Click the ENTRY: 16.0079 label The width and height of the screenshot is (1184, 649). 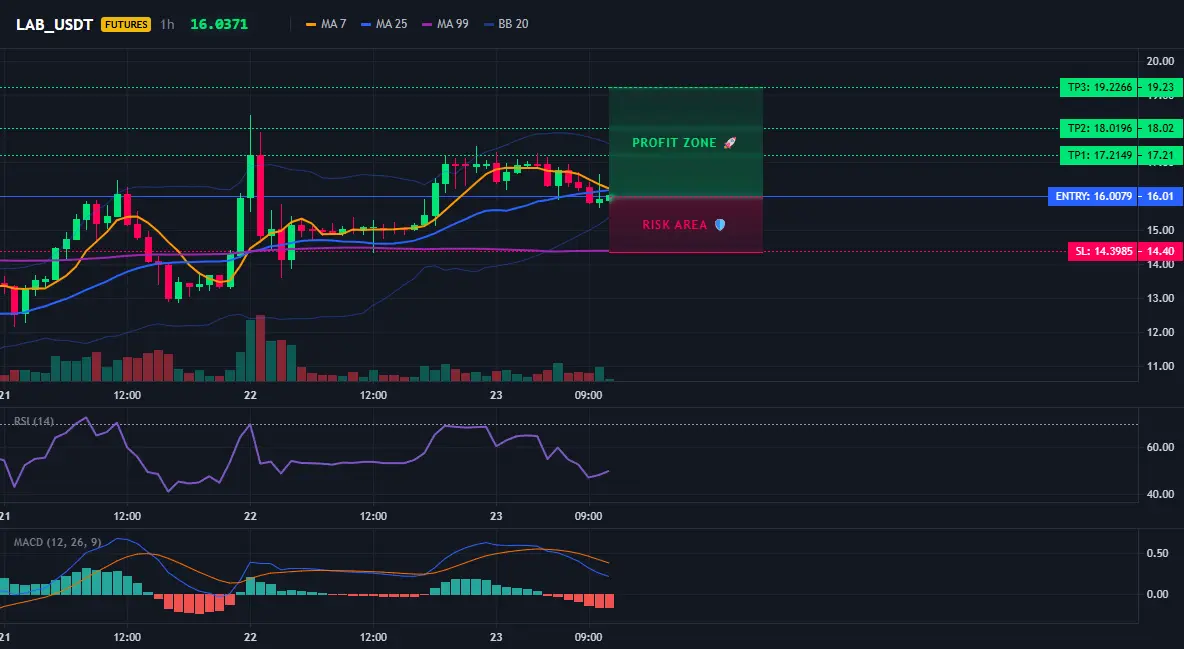[1093, 196]
